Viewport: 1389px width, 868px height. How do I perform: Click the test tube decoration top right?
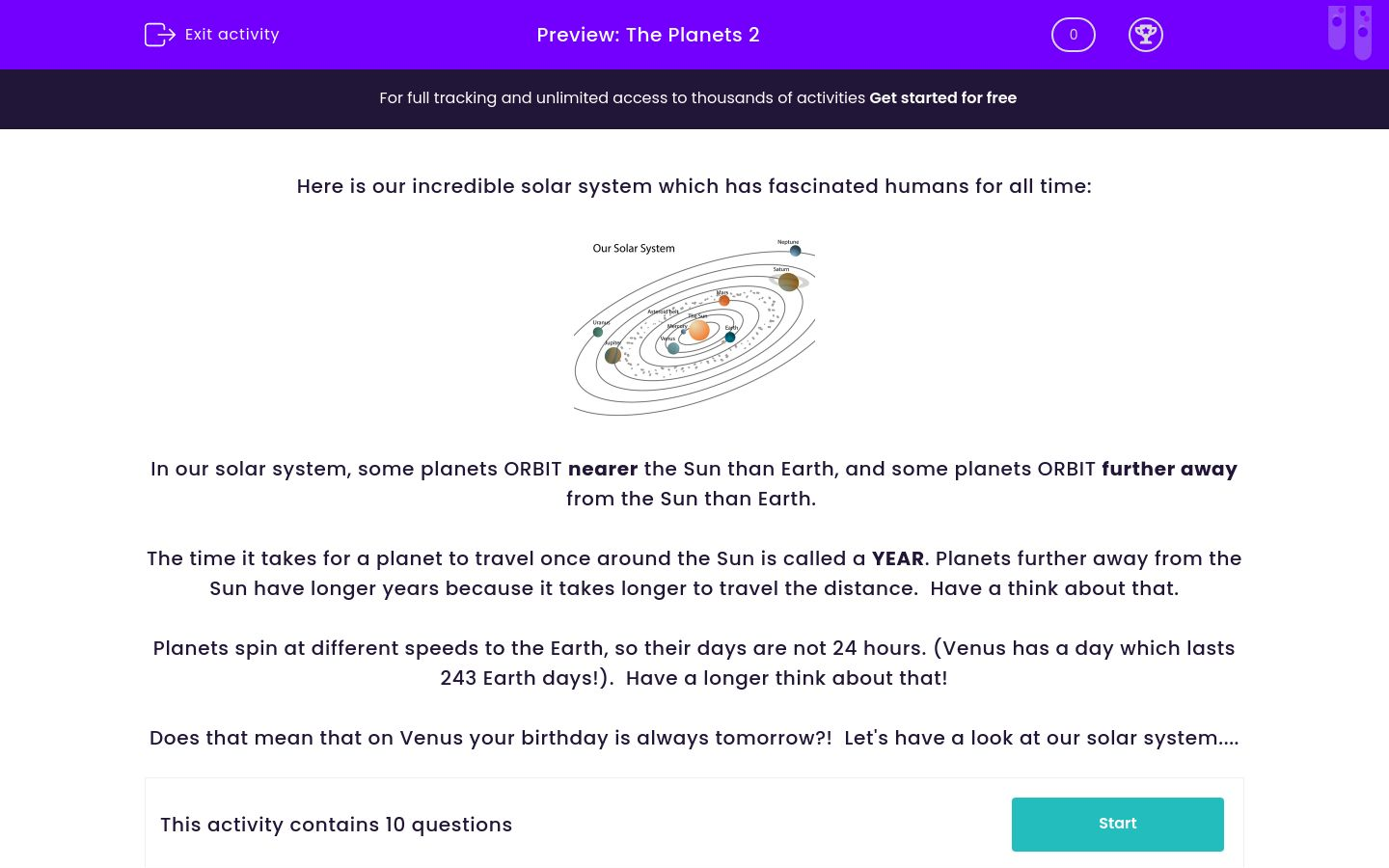coord(1350,32)
